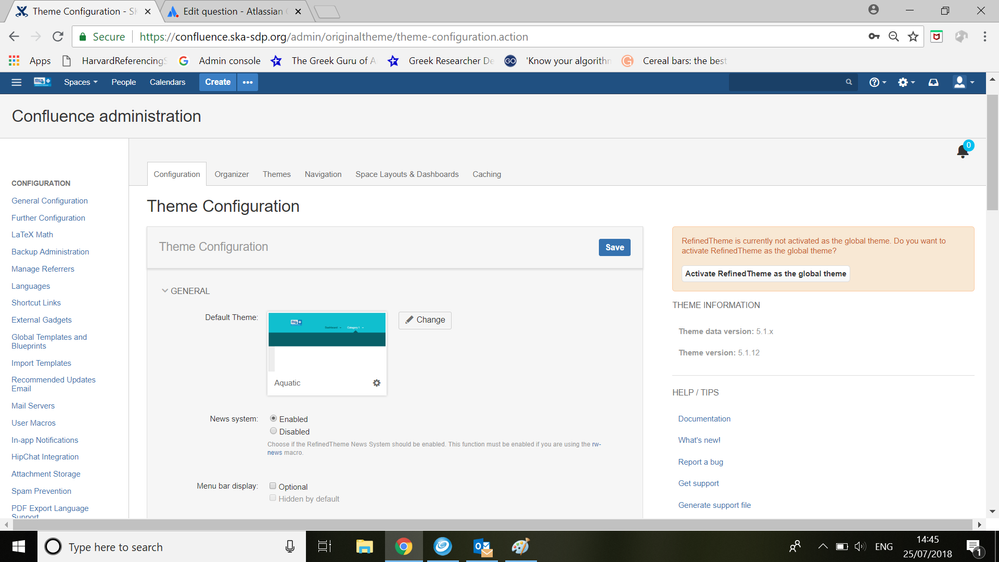Click the microphone icon in taskbar search
This screenshot has width=999, height=562.
(x=290, y=547)
